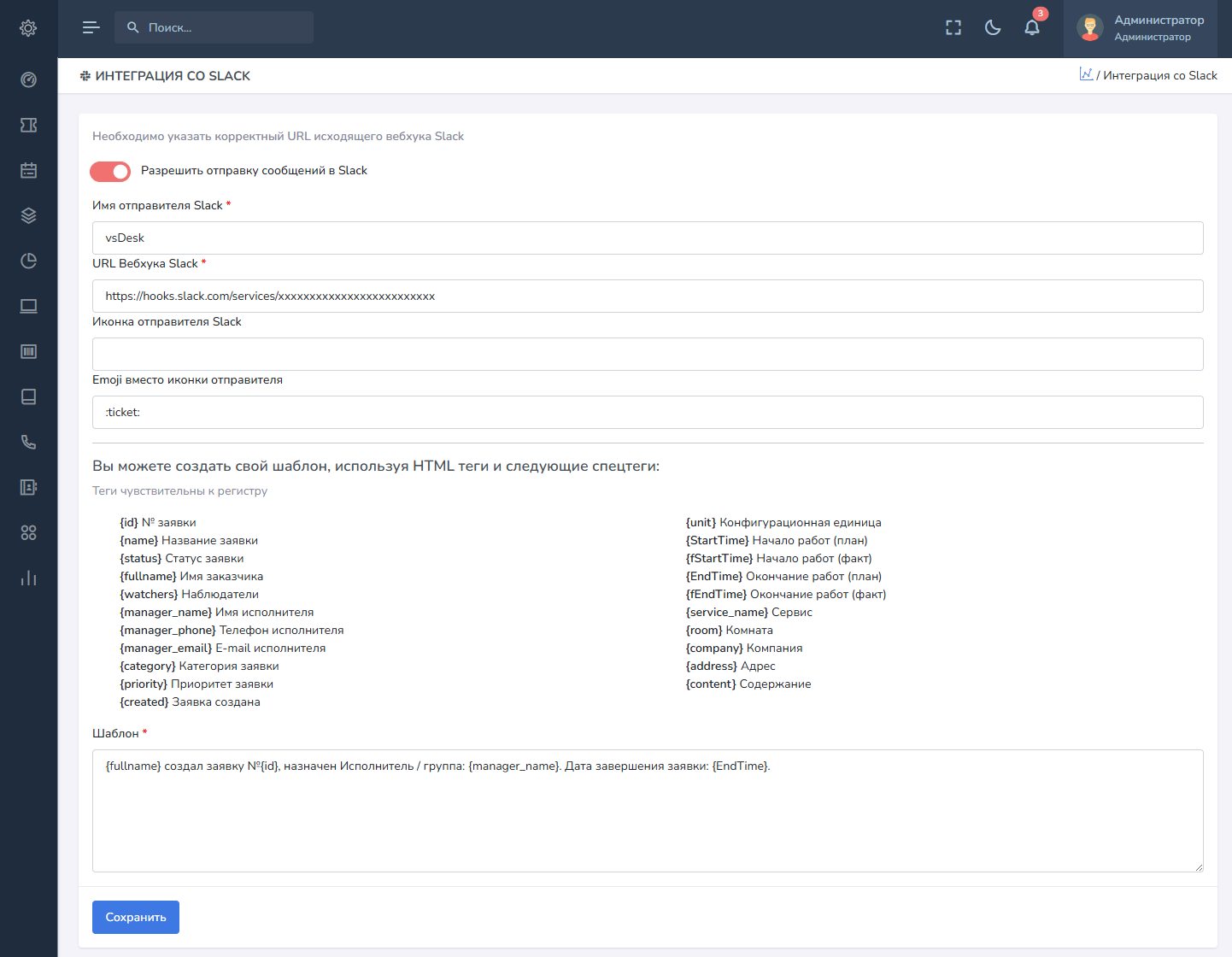Viewport: 1232px width, 957px height.
Task: Open the contacts address book icon
Action: pos(28,487)
